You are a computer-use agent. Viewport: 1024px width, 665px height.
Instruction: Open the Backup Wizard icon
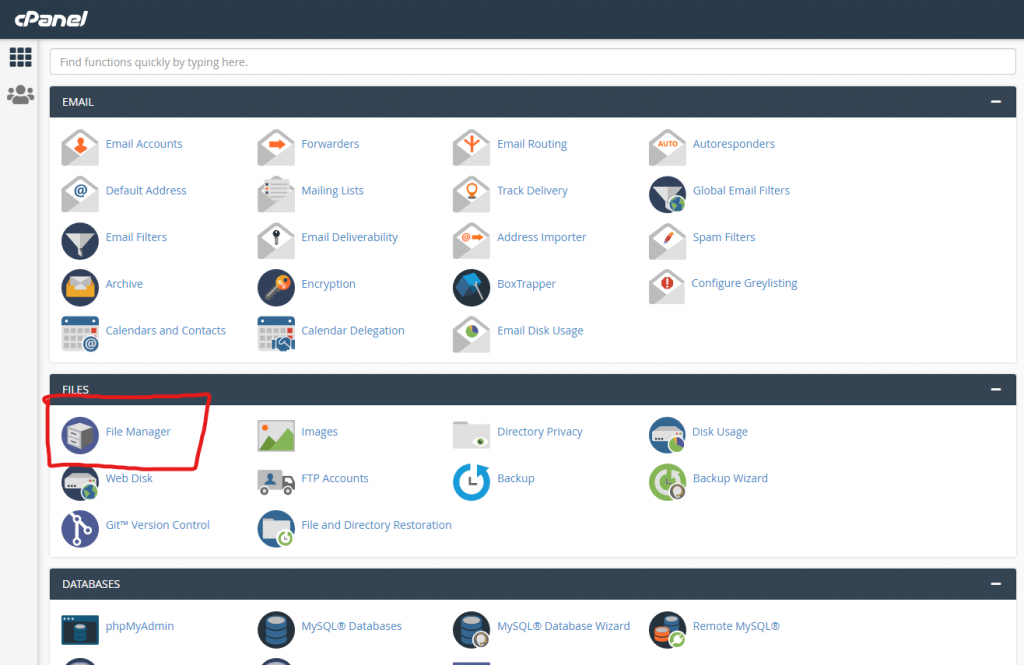coord(667,482)
